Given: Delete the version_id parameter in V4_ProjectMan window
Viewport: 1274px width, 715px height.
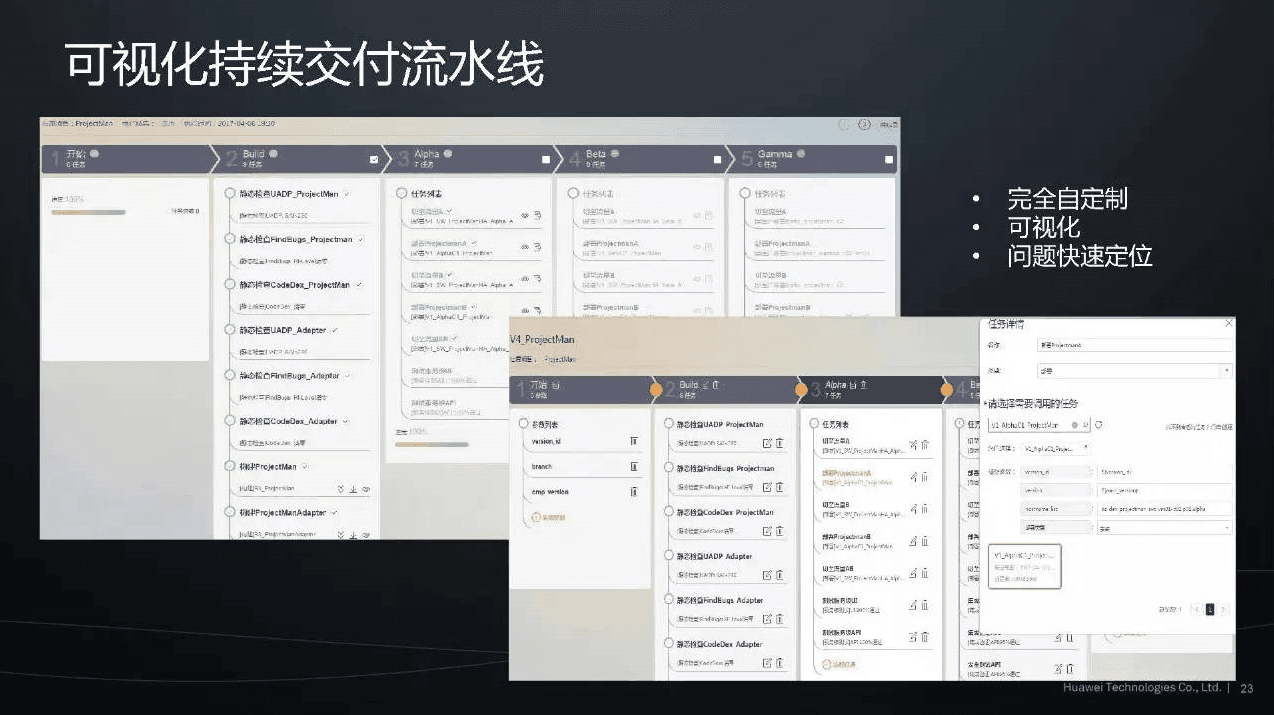Looking at the screenshot, I should [634, 440].
